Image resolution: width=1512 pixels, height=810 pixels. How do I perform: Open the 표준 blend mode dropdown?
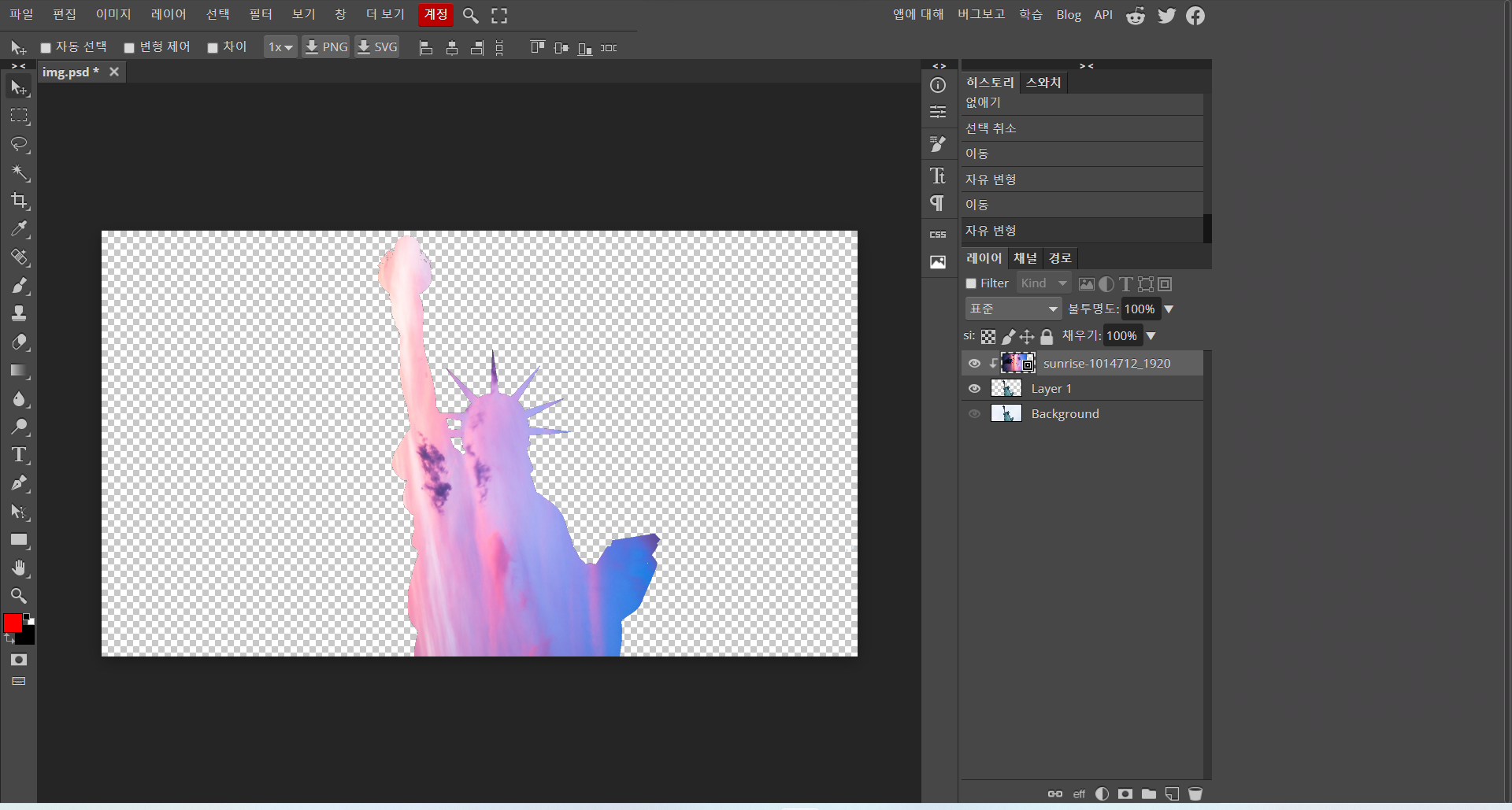1014,309
